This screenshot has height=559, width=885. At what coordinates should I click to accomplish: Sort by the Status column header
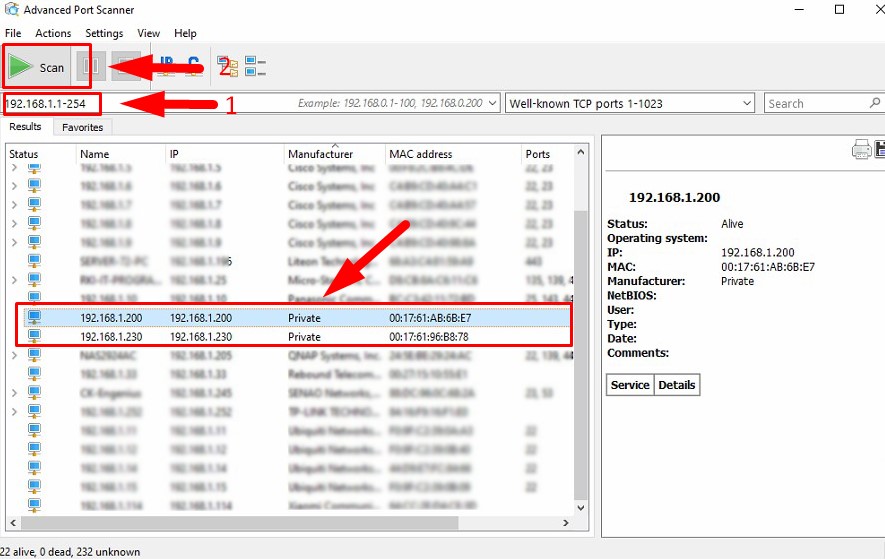pos(41,154)
